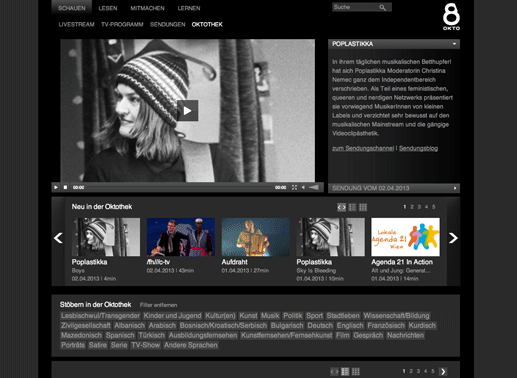Open the Agenda 21 In Action thumbnail
The height and width of the screenshot is (378, 517).
pyautogui.click(x=405, y=237)
